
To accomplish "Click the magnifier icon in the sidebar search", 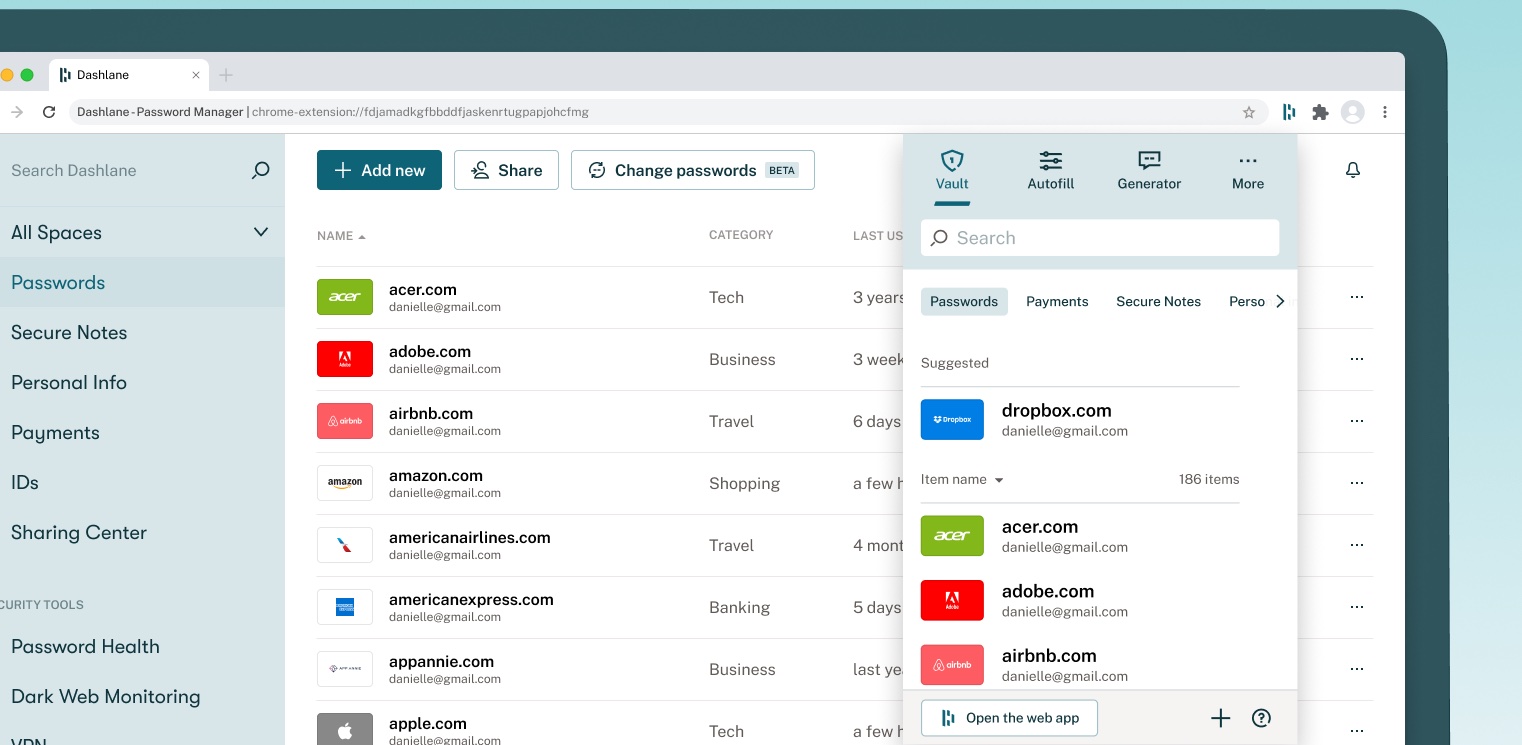I will tap(260, 170).
